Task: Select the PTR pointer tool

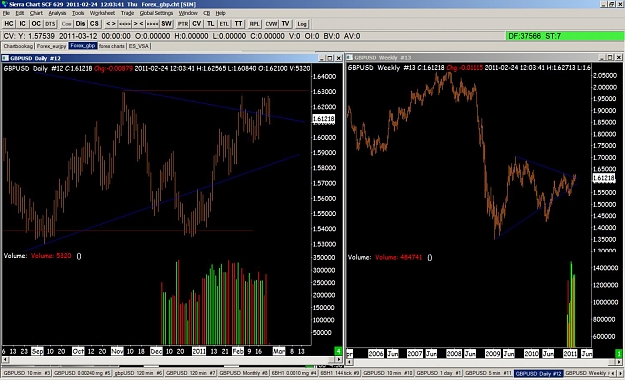Action: [x=183, y=24]
